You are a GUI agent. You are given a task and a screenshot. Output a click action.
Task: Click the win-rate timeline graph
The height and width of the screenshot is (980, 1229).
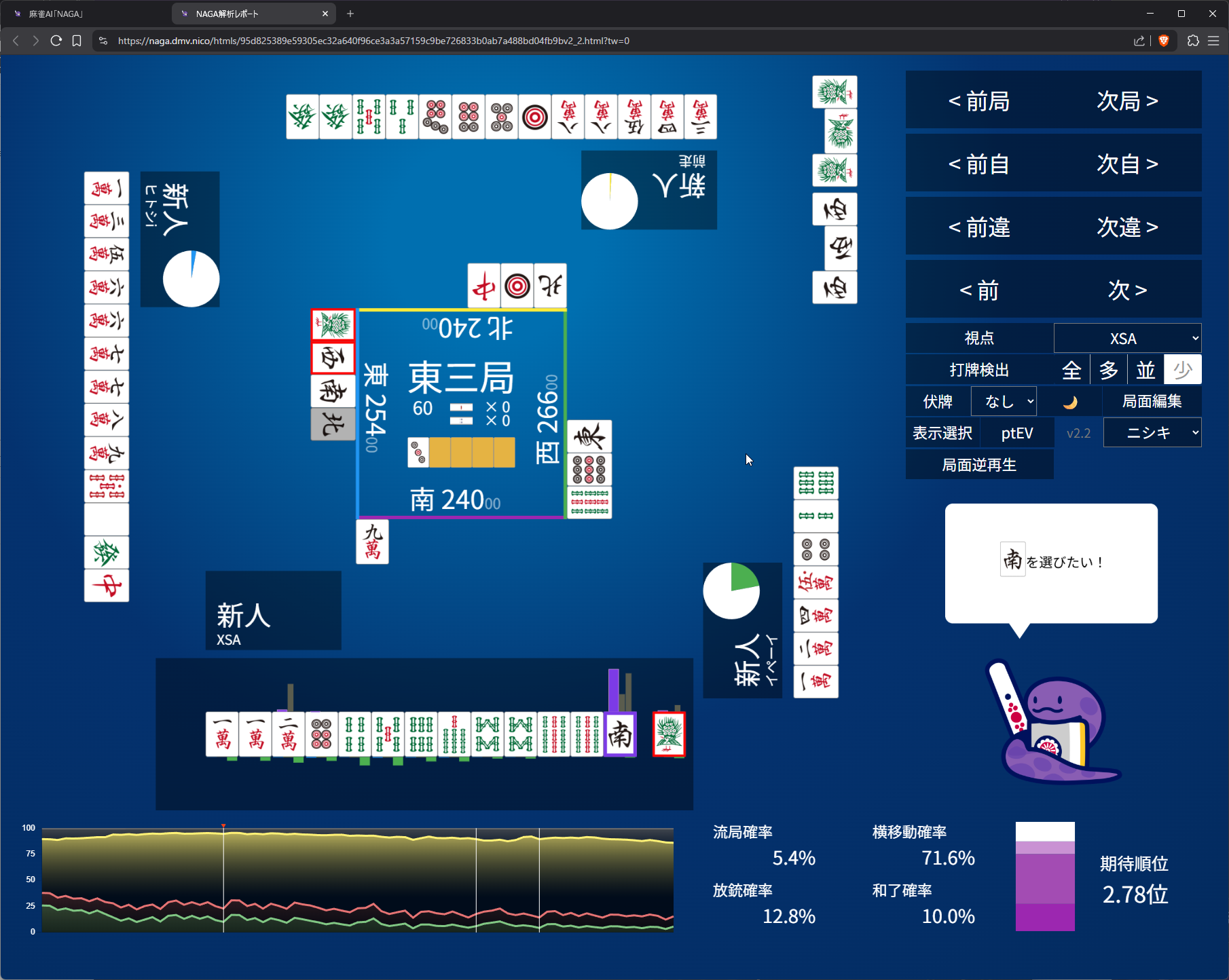click(x=358, y=880)
